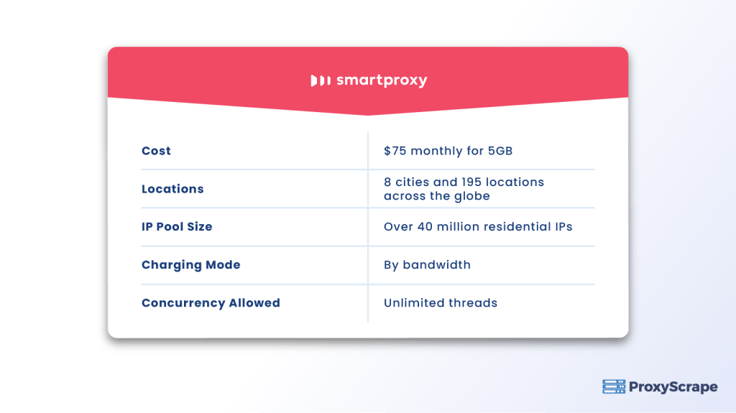736x413 pixels.
Task: Select the Cost row label
Action: pos(156,151)
